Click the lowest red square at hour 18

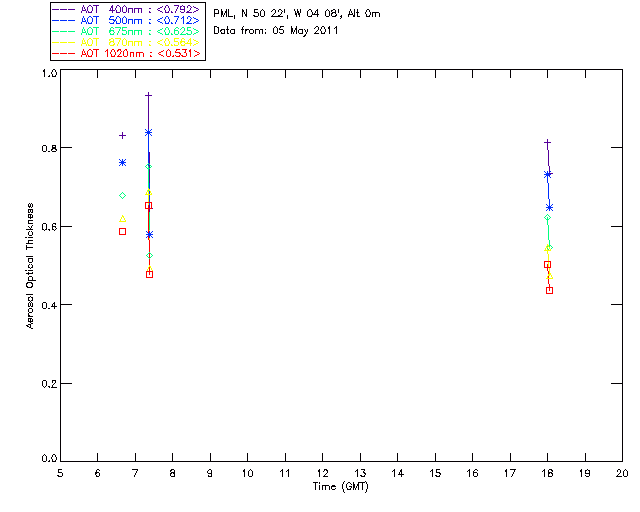(x=549, y=291)
